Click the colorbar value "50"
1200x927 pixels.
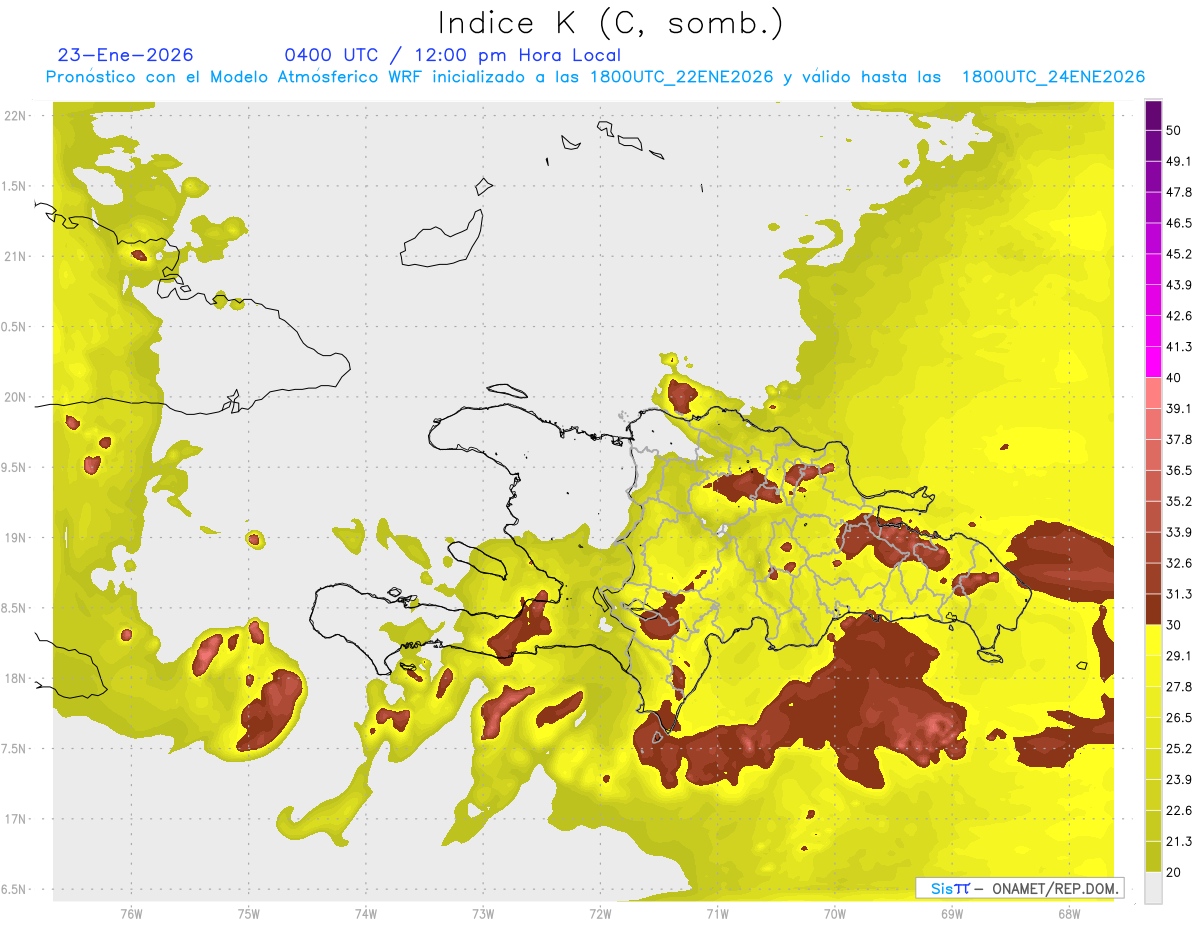1174,130
